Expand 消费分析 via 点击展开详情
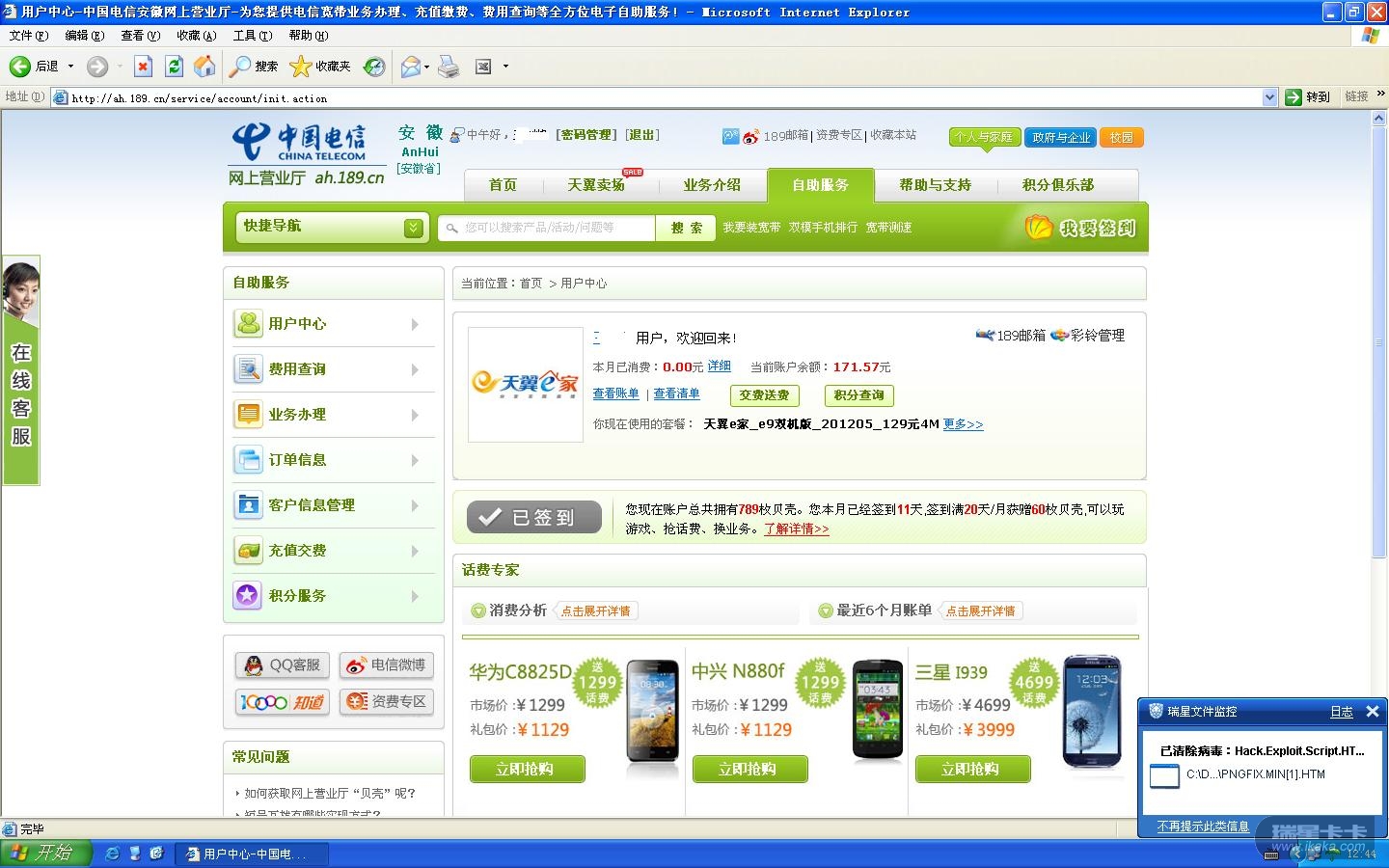Image resolution: width=1389 pixels, height=868 pixels. pyautogui.click(x=596, y=610)
